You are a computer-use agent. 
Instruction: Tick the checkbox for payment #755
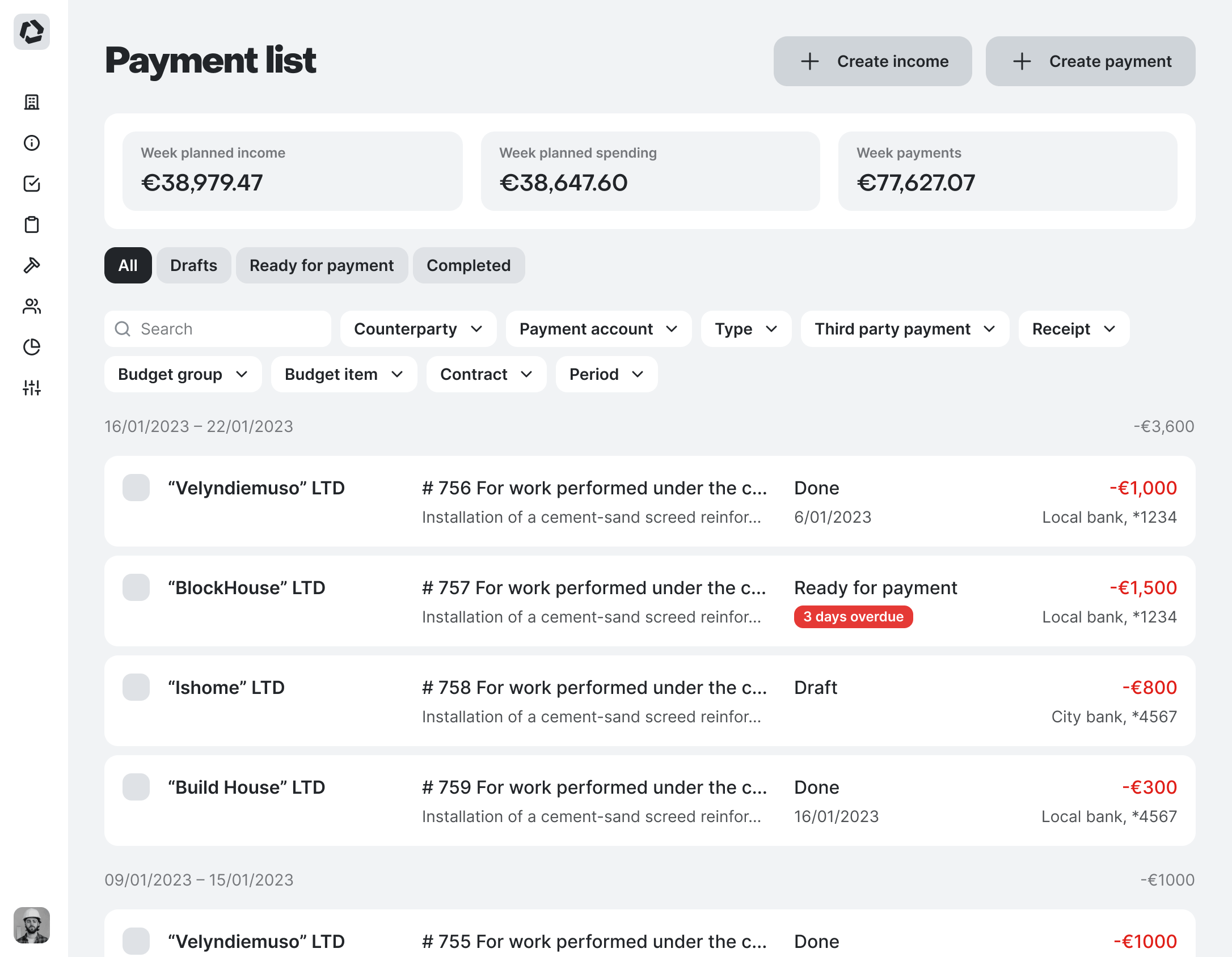point(136,941)
